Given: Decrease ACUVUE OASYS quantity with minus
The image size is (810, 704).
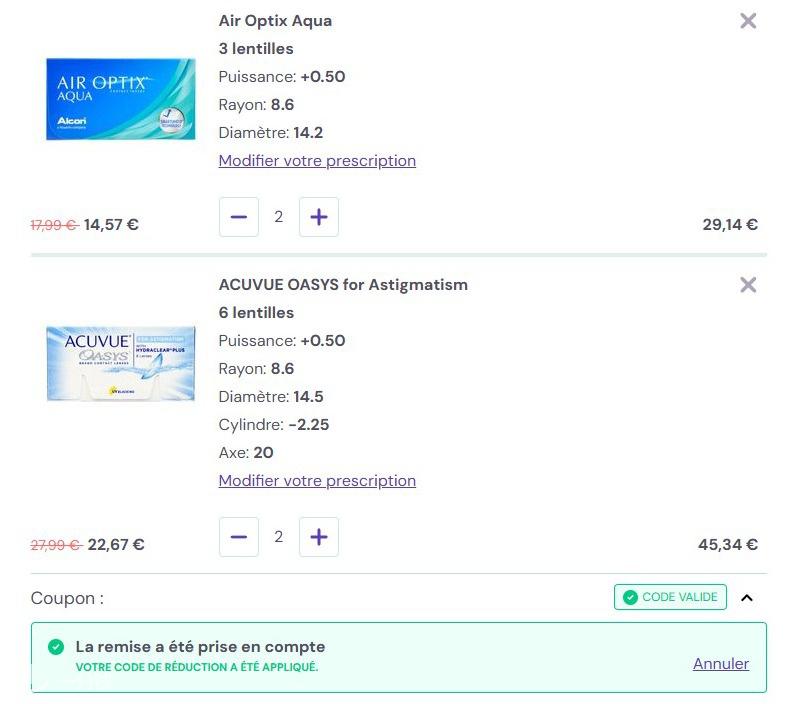Looking at the screenshot, I should click(x=239, y=537).
